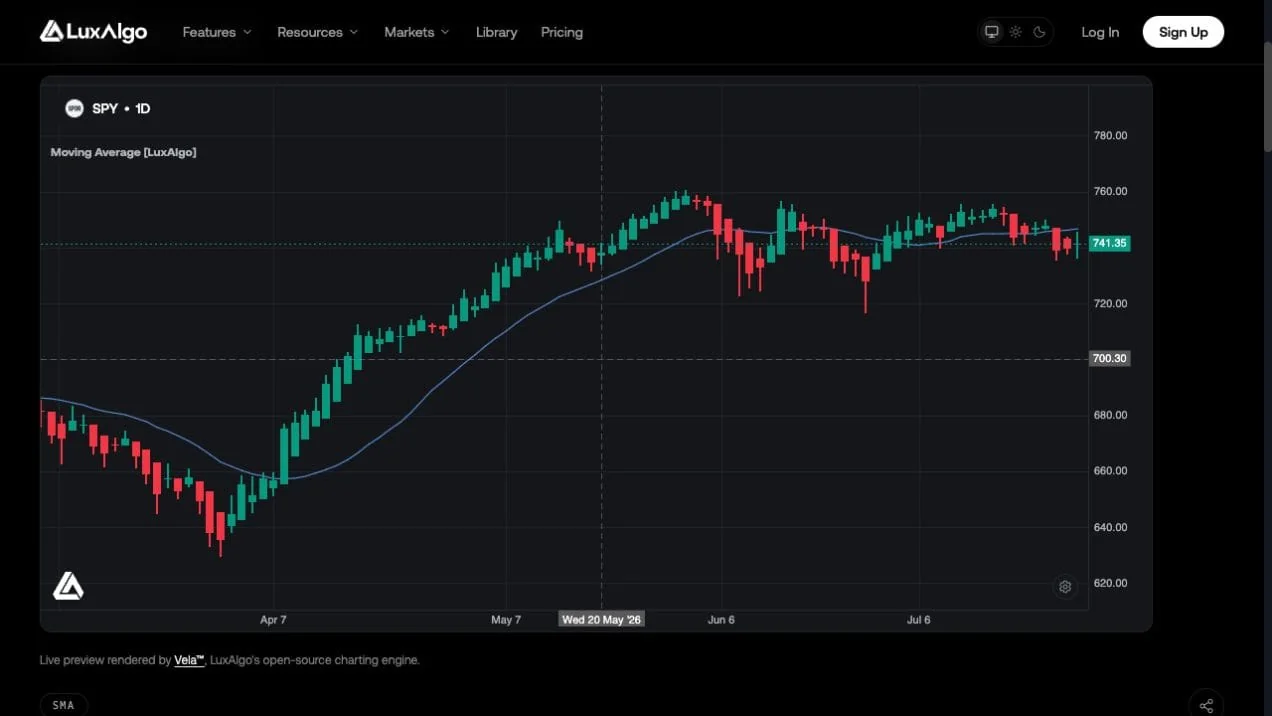1272x716 pixels.
Task: Open the Pricing page
Action: [x=562, y=32]
